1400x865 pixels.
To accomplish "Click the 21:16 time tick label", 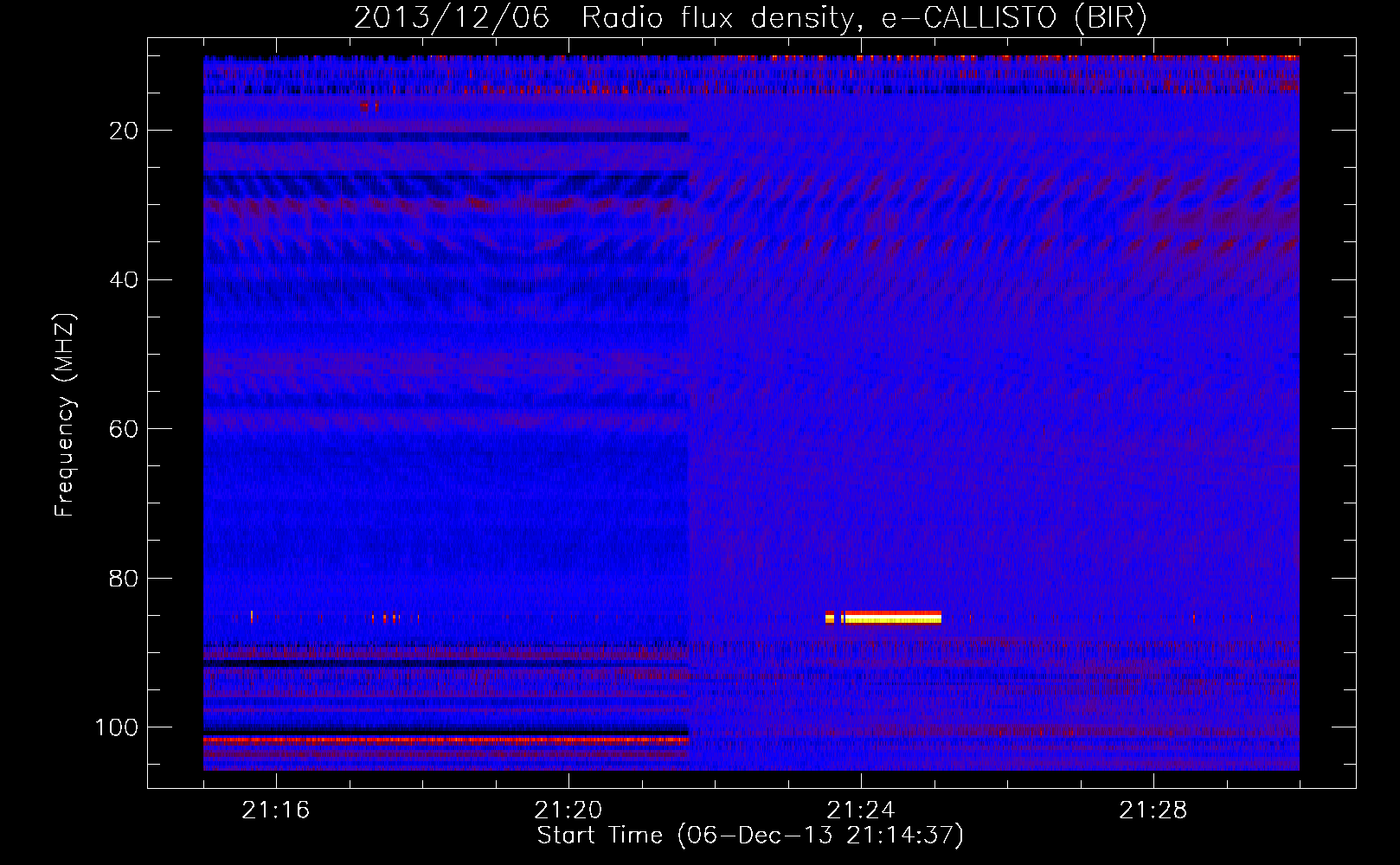I will pyautogui.click(x=276, y=811).
